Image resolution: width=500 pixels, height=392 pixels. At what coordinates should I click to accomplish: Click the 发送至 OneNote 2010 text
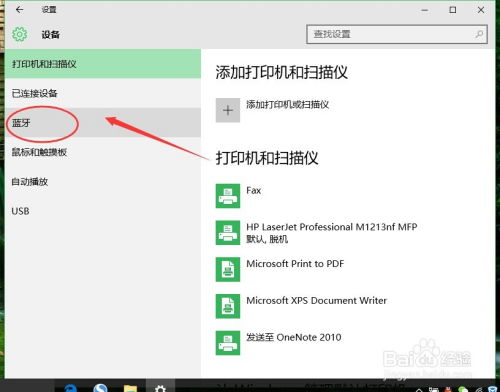pyautogui.click(x=294, y=337)
